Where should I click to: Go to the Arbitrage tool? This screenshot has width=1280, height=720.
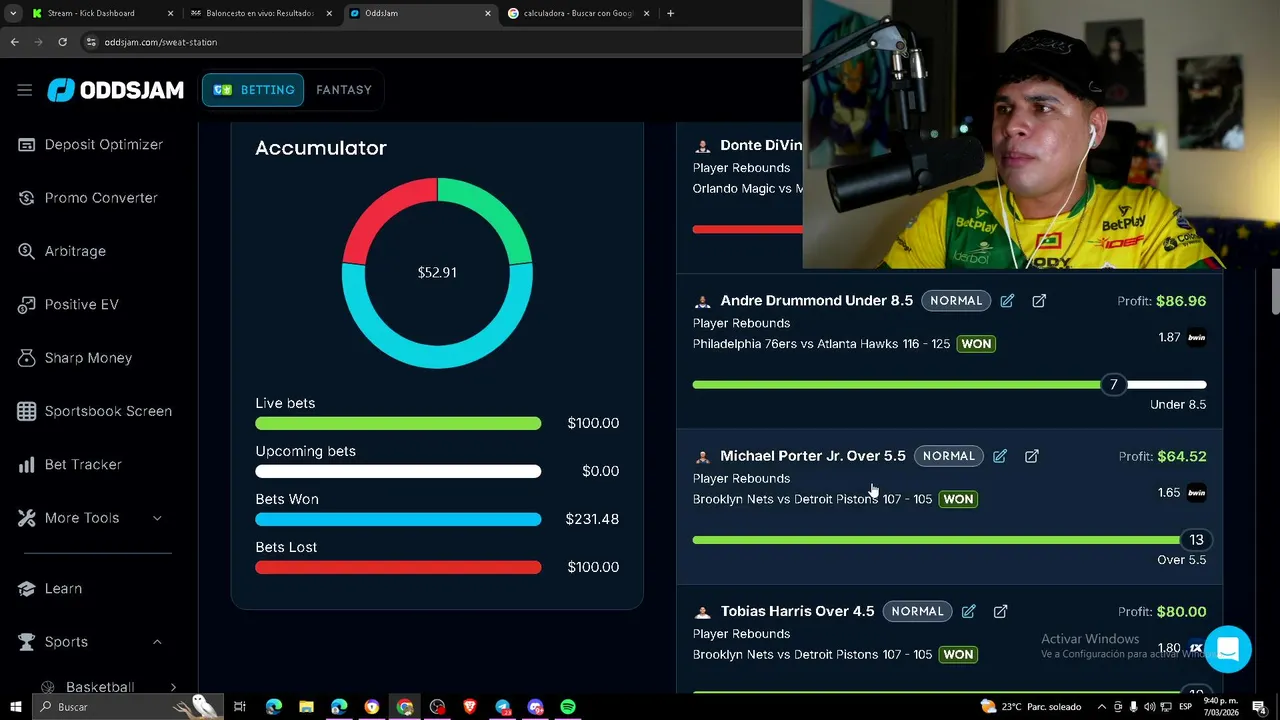pos(75,251)
